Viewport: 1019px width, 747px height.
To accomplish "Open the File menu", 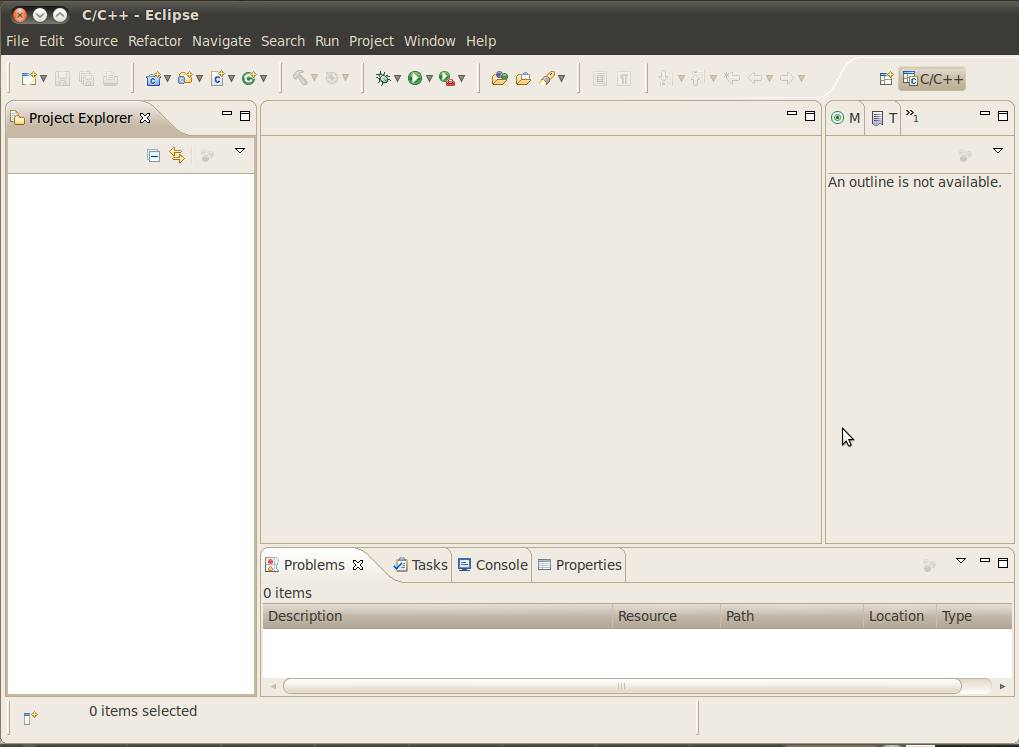I will pos(18,41).
